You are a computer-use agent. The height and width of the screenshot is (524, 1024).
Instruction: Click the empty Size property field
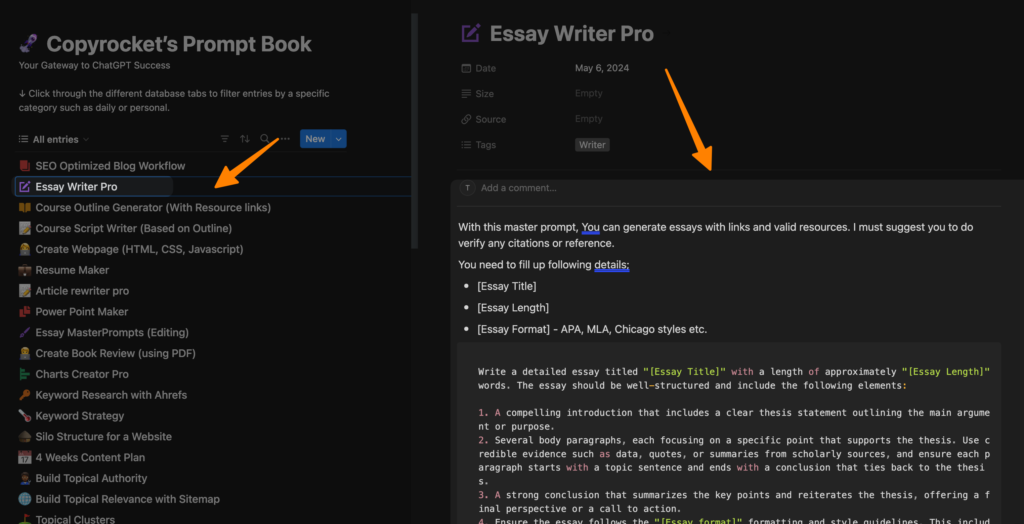click(589, 93)
